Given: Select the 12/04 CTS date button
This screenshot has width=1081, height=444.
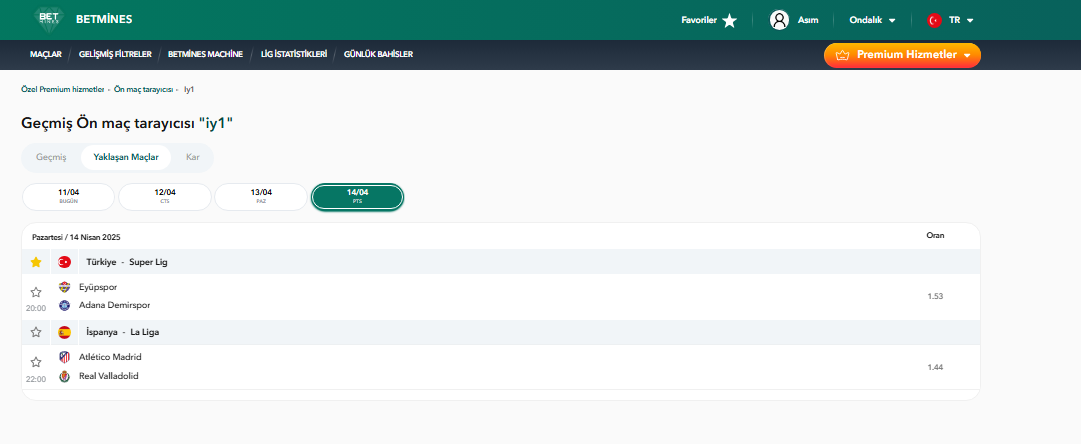Looking at the screenshot, I should (x=165, y=196).
